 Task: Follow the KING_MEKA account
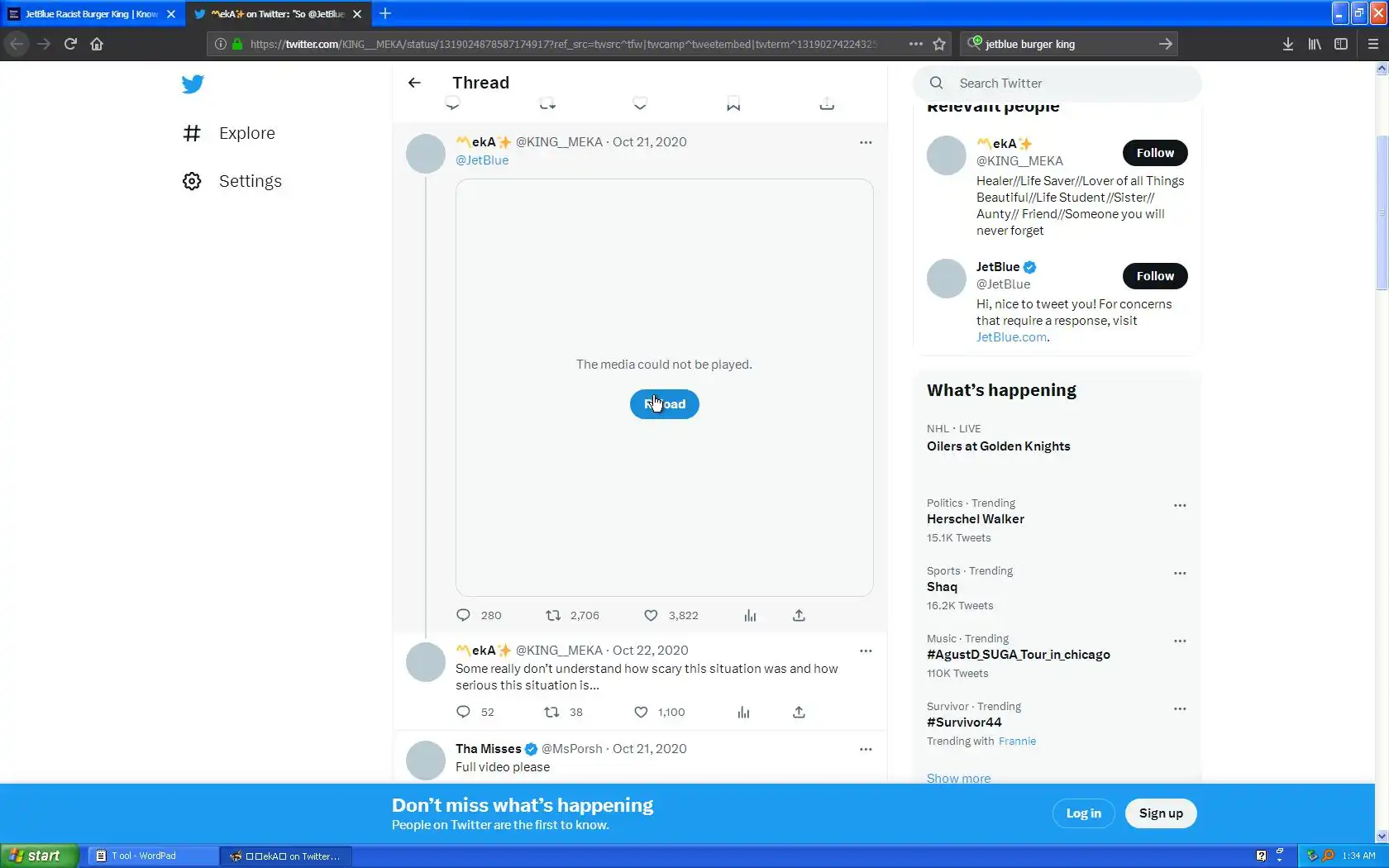click(x=1155, y=153)
